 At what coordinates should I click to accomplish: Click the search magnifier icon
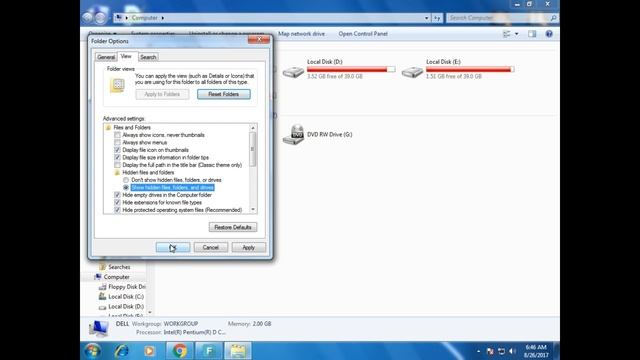(553, 18)
